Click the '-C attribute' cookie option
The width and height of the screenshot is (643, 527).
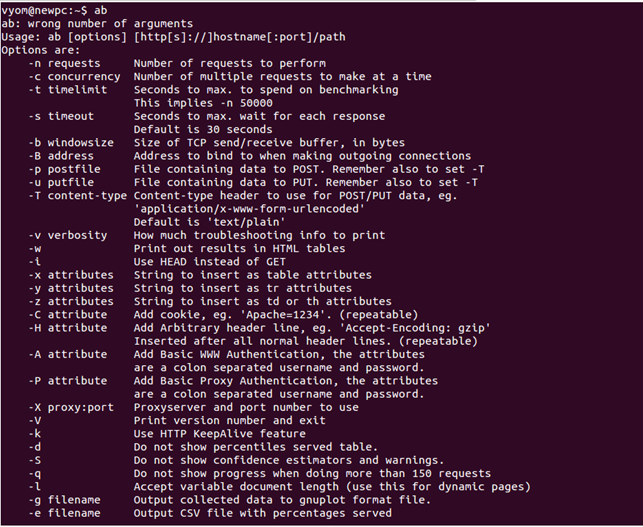coord(68,315)
